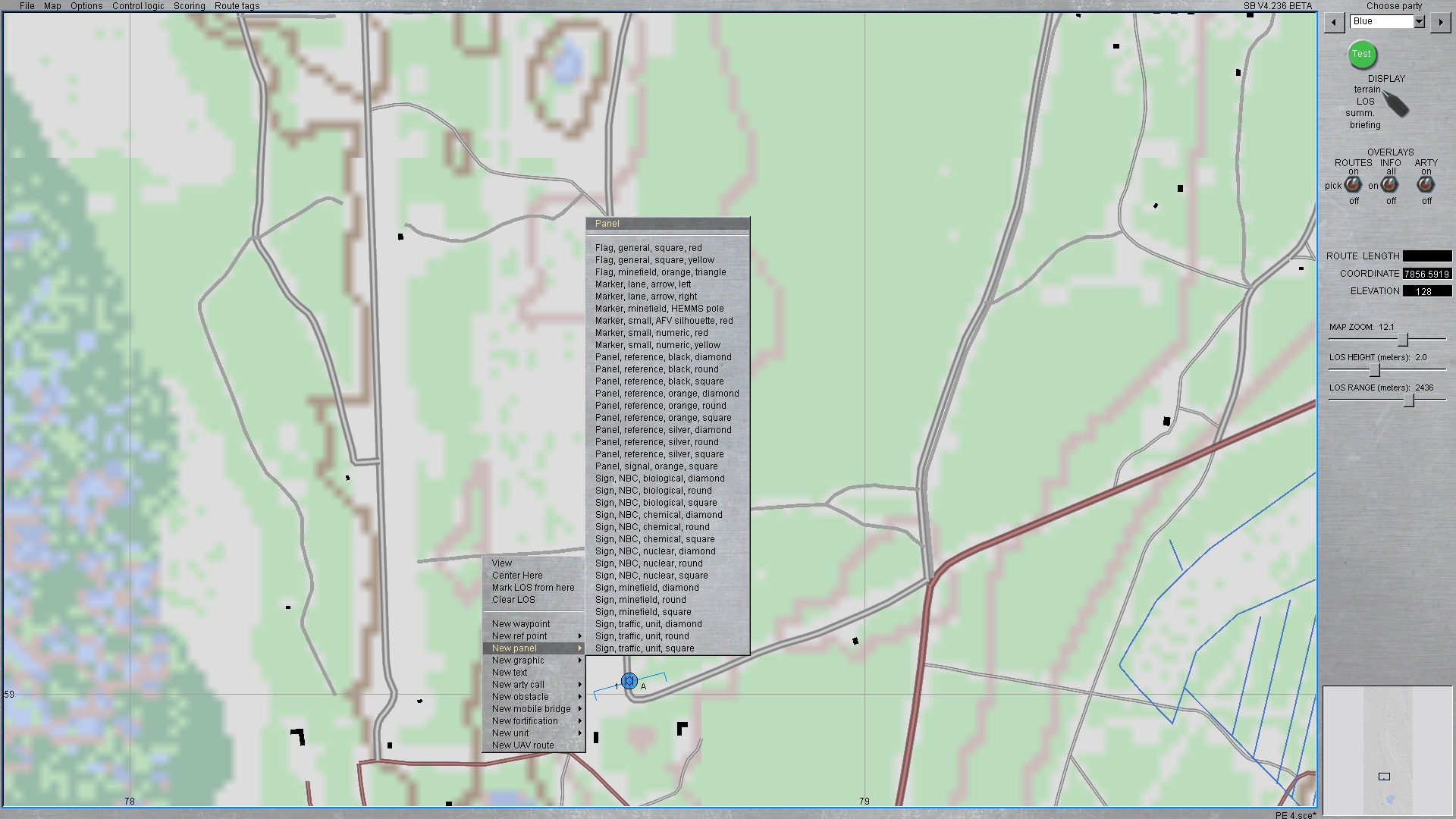Click previous party left arrow button
The height and width of the screenshot is (819, 1456).
coord(1334,22)
